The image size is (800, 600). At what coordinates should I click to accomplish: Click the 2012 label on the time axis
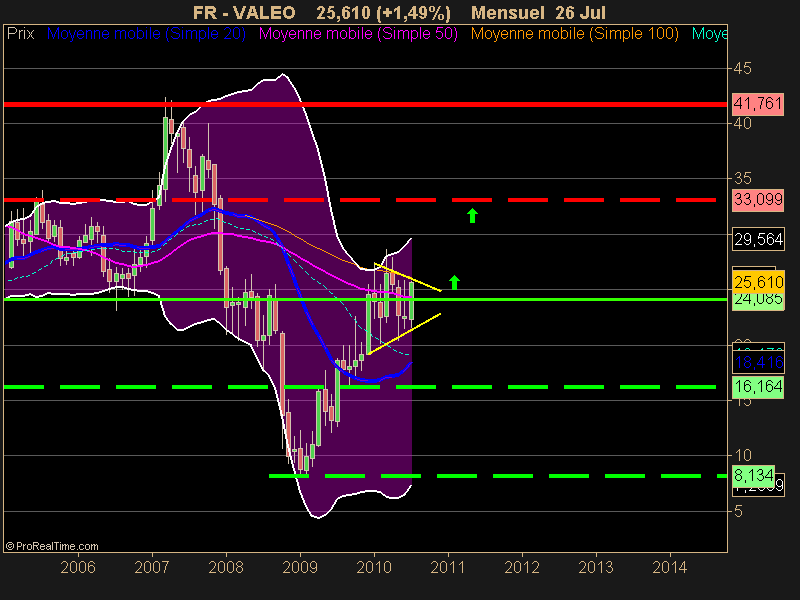click(522, 567)
